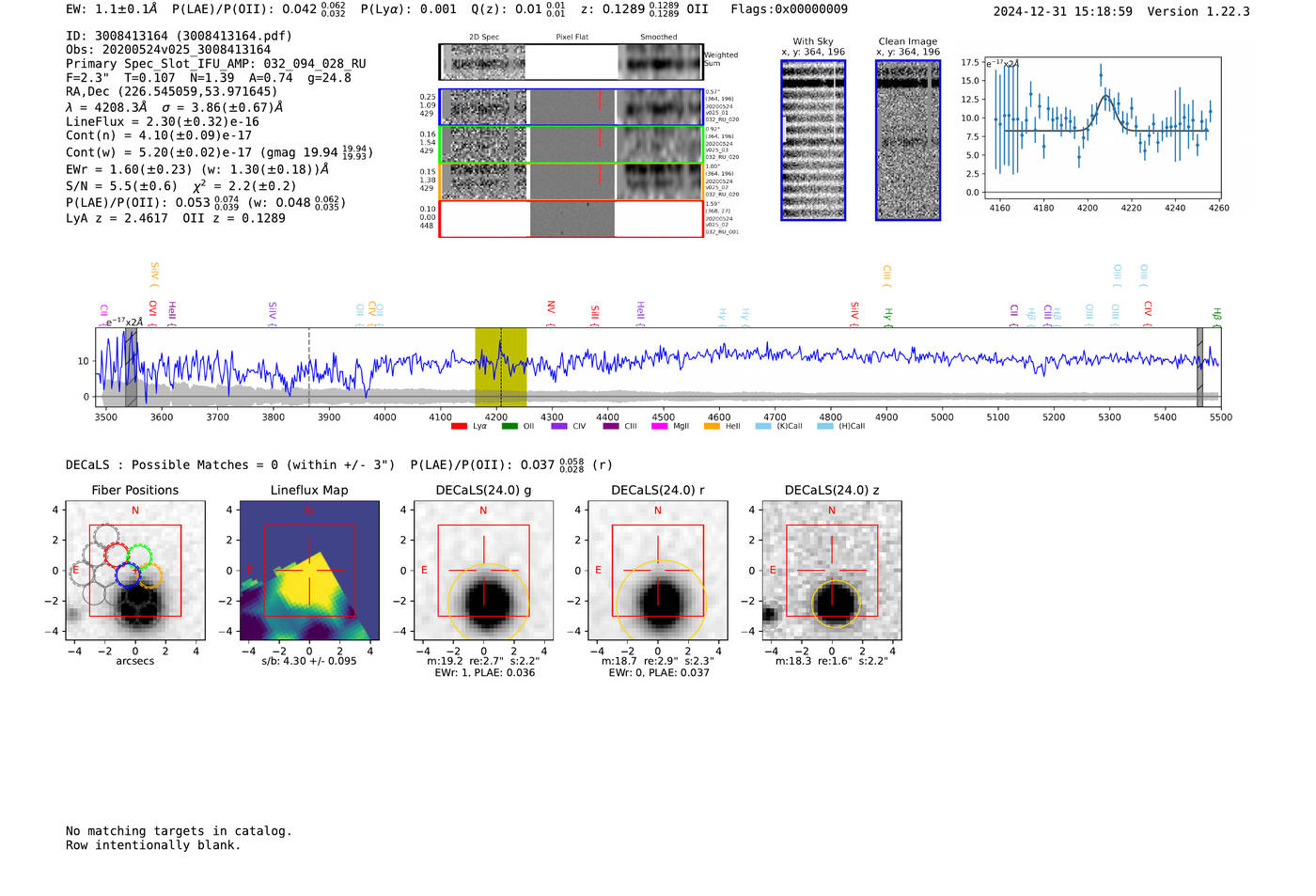Click the green OII legend swatch

pos(509,427)
